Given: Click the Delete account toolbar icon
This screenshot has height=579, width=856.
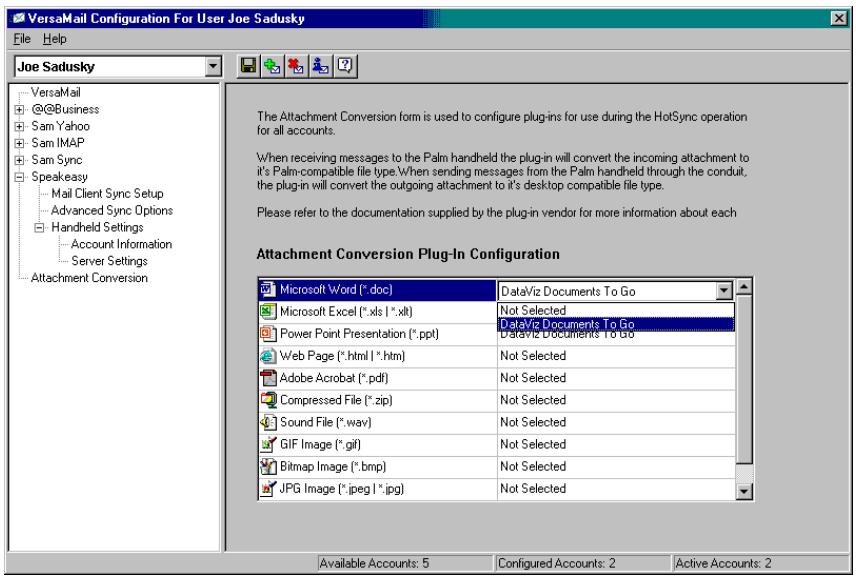Looking at the screenshot, I should click(x=296, y=67).
